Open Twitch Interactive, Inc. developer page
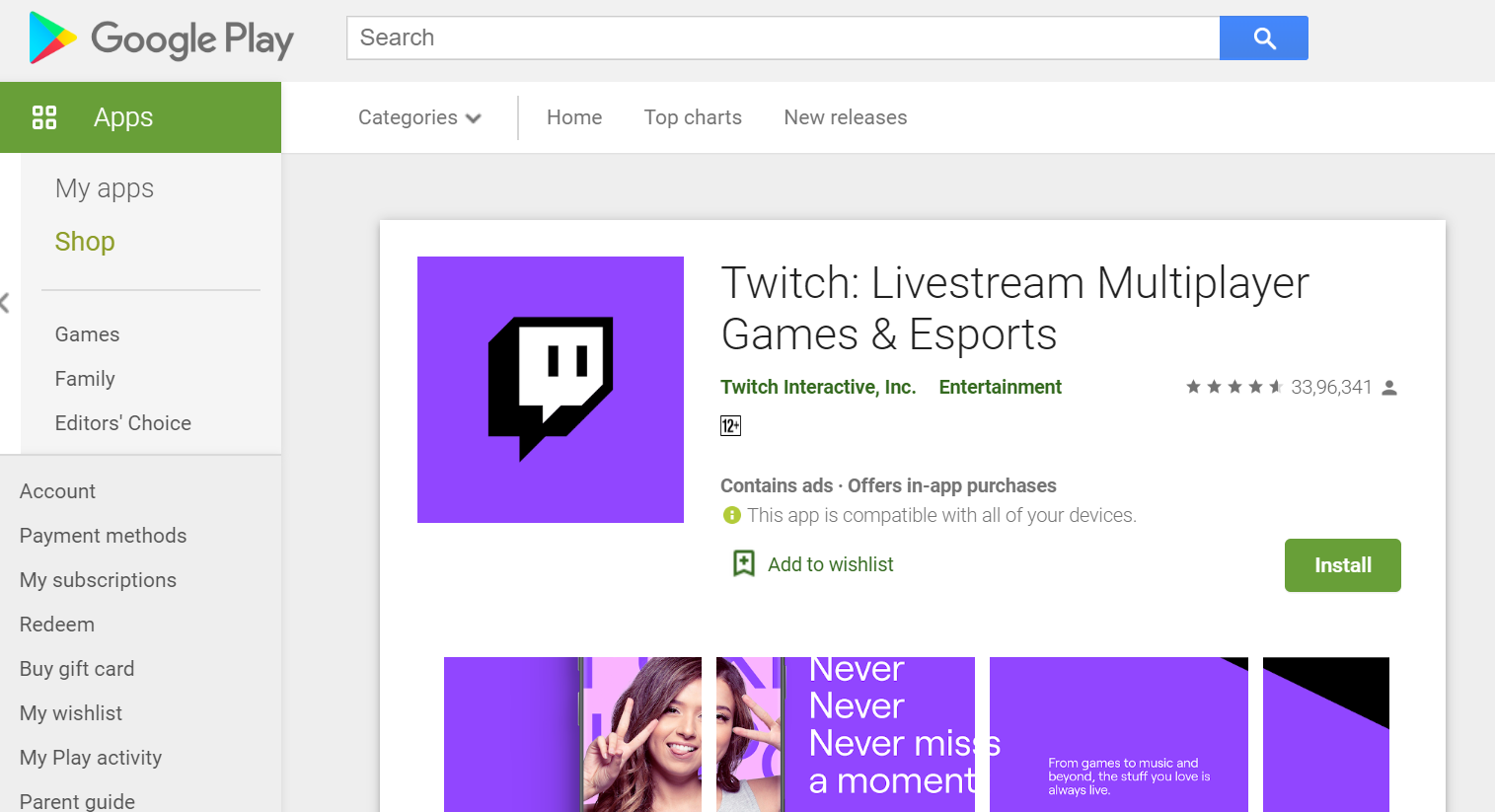Image resolution: width=1495 pixels, height=812 pixels. pos(818,387)
